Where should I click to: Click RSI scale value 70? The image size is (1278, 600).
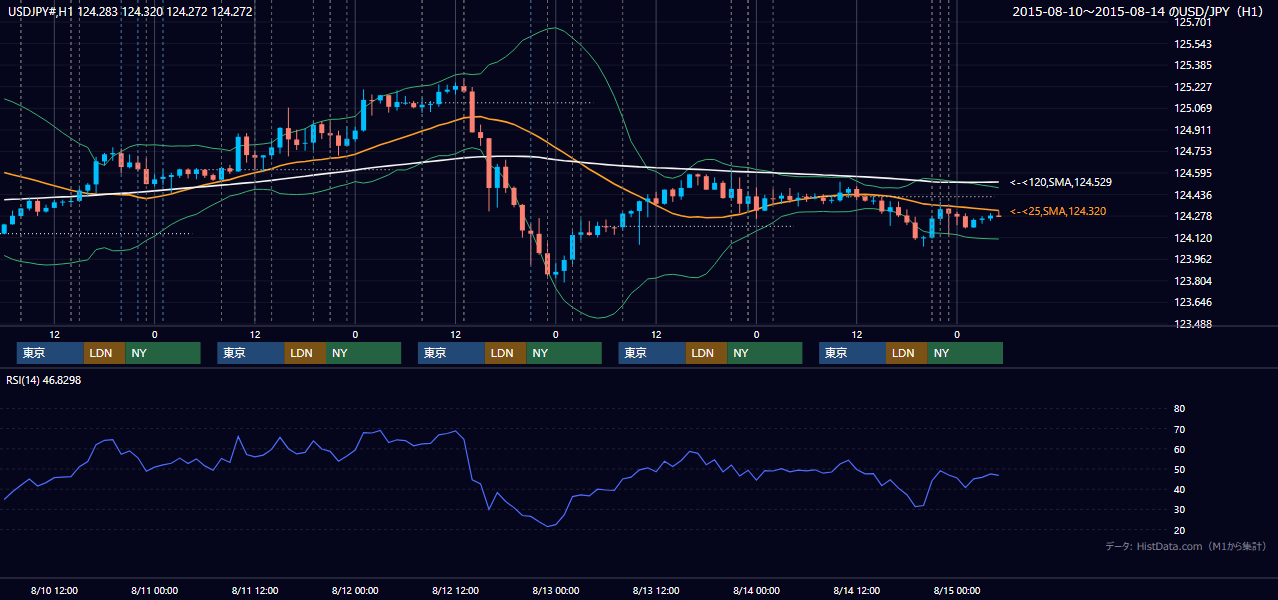[x=1179, y=429]
